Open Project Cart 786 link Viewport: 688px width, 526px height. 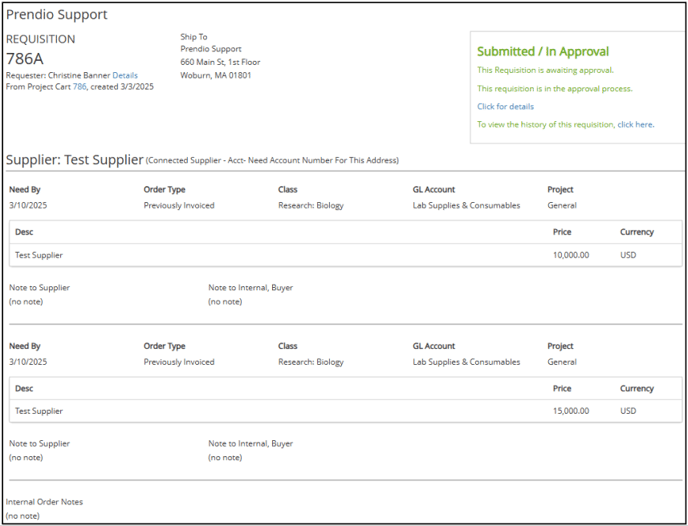click(79, 87)
